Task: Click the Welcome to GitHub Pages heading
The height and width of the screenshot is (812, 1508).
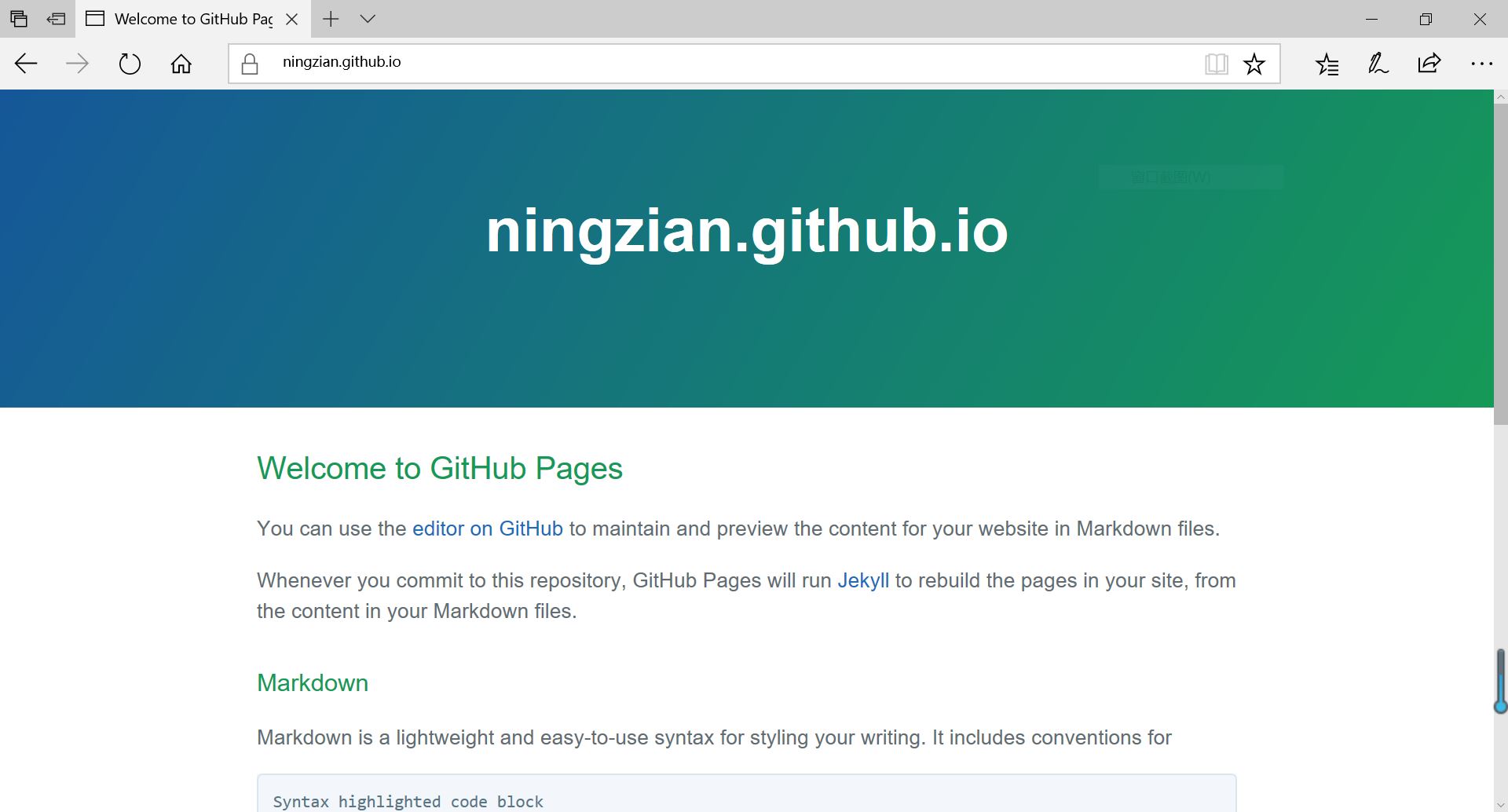Action: 440,468
